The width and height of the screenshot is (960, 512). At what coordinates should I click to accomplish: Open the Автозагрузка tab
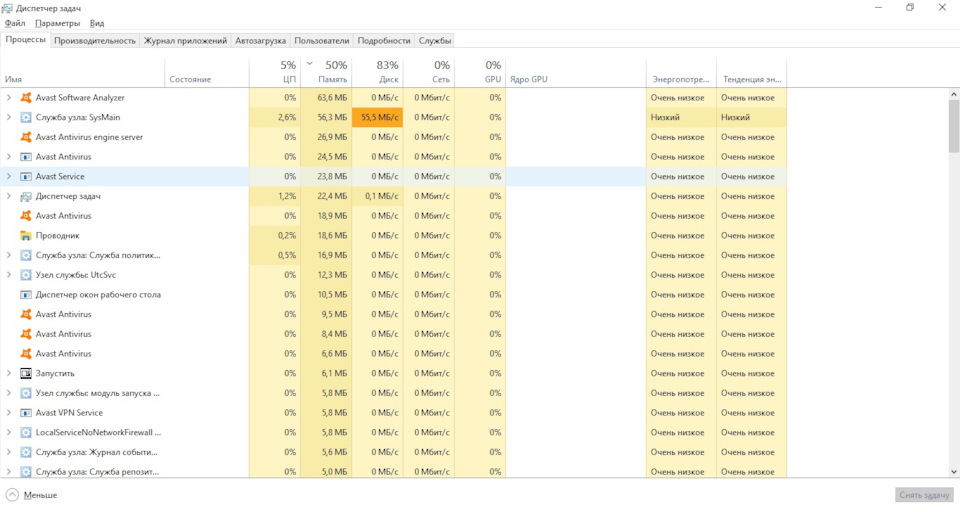[260, 40]
